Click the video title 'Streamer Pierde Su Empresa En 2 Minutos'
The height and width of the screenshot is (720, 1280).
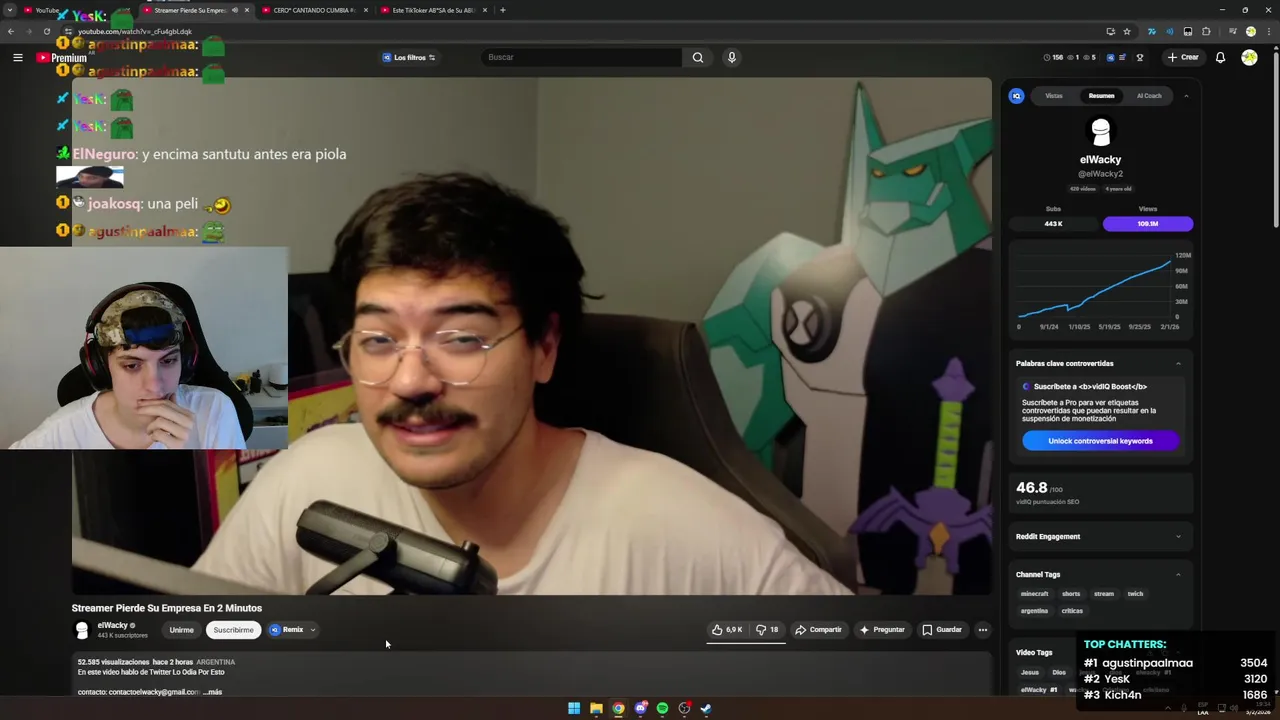[167, 608]
